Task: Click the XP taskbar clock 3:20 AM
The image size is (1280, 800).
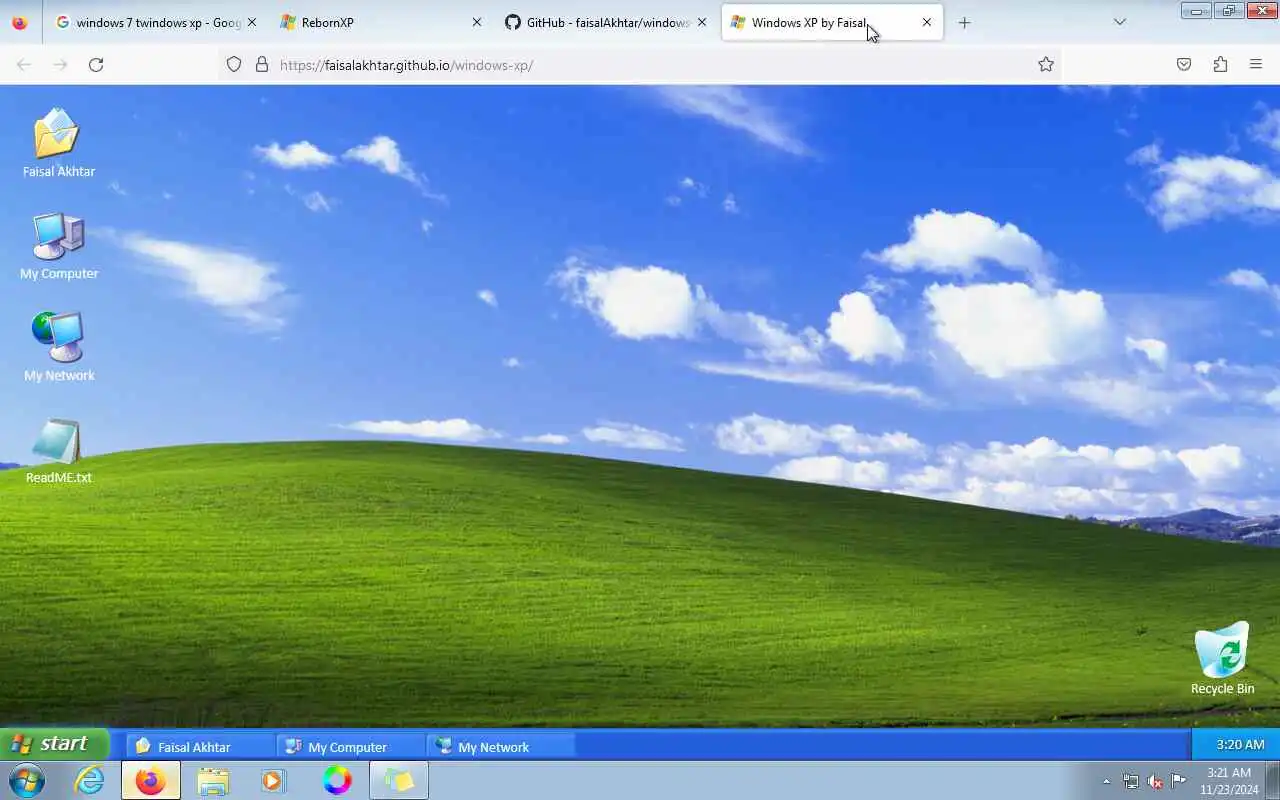Action: click(1240, 744)
